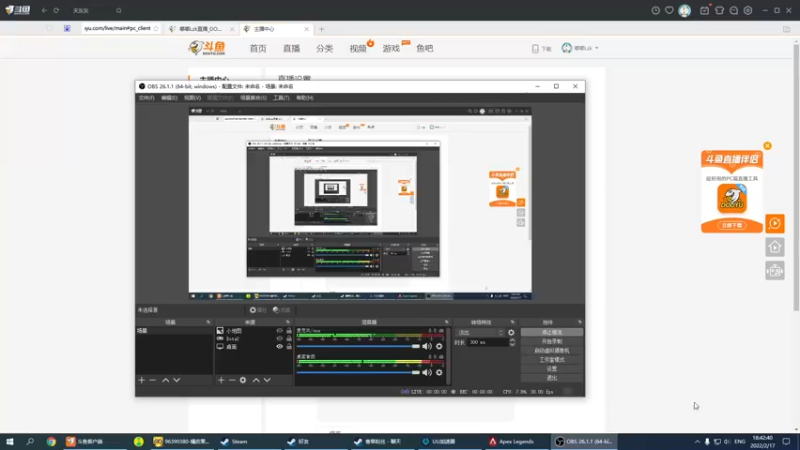800x450 pixels.
Task: Open OBS 工具(T) menu
Action: [281, 98]
